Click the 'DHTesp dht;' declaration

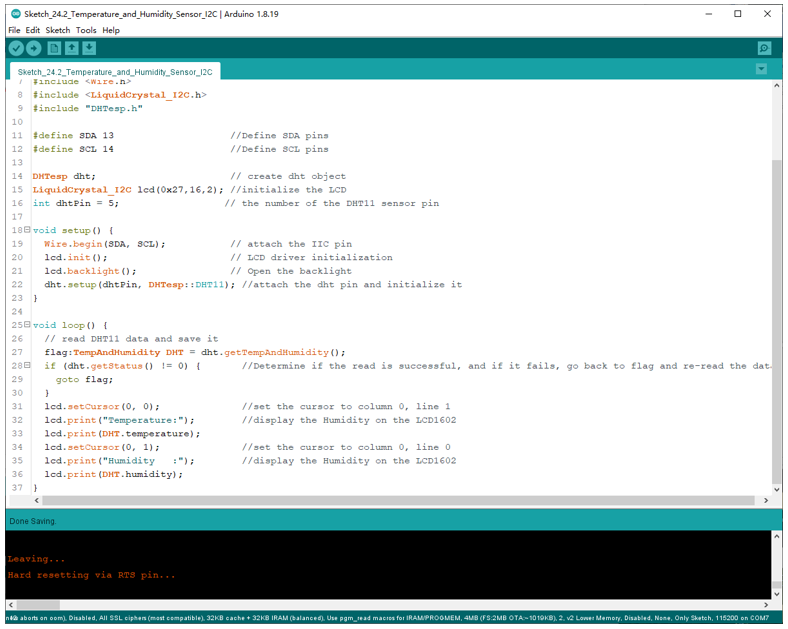tap(64, 176)
